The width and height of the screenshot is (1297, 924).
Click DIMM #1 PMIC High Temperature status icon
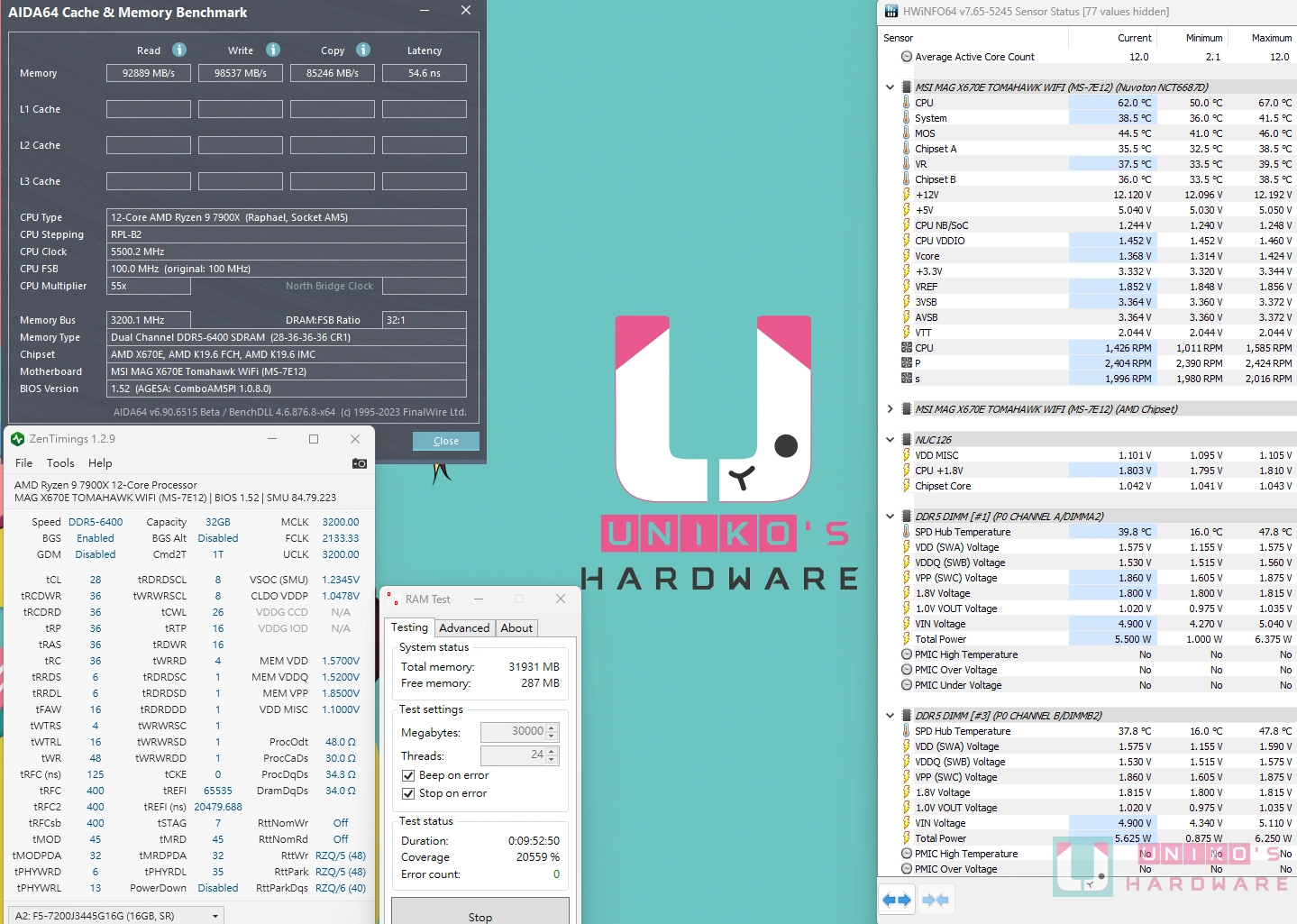907,654
